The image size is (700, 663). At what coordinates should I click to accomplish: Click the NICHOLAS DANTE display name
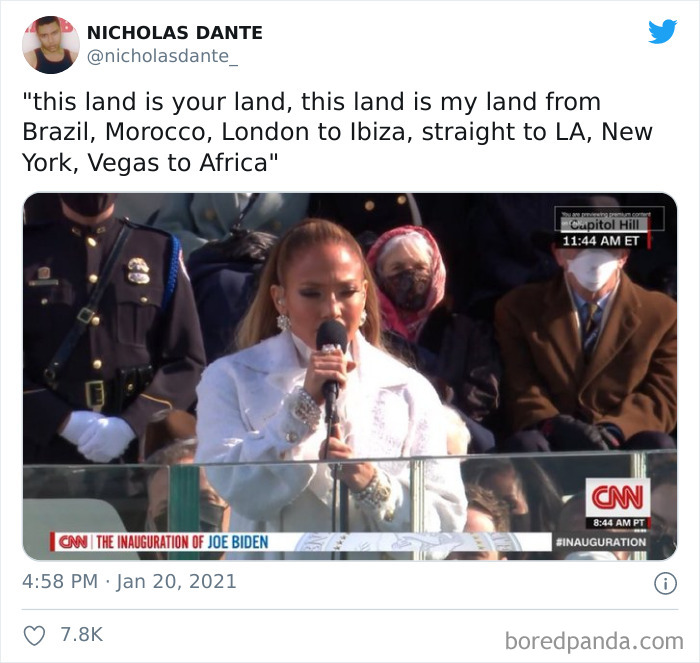pos(175,33)
